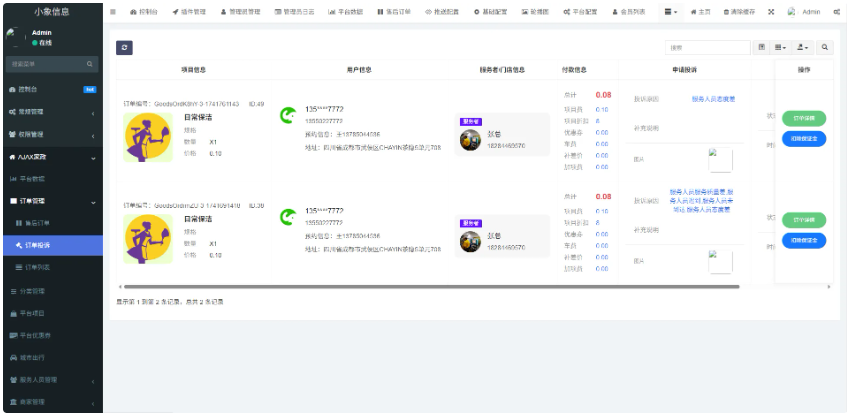This screenshot has height=417, width=847.
Task: Toggle the sidebar hamburger menu icon
Action: click(x=113, y=11)
